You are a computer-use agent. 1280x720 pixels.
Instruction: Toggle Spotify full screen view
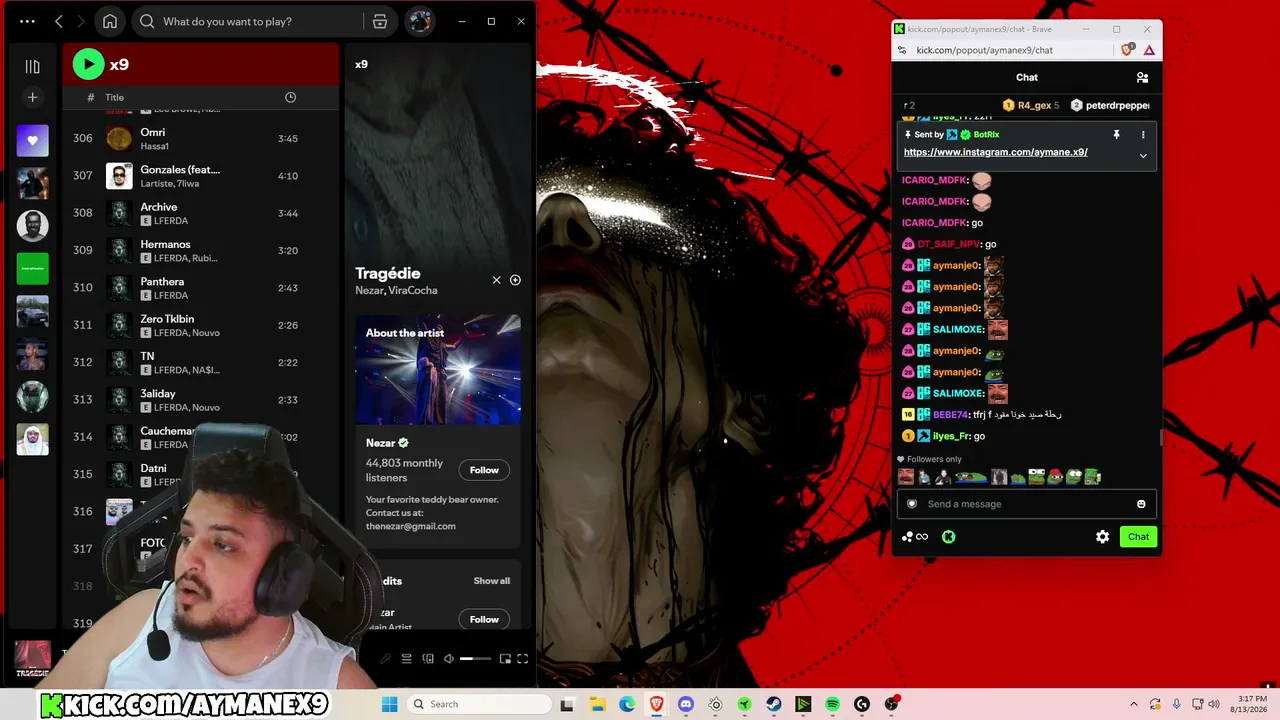[x=522, y=659]
